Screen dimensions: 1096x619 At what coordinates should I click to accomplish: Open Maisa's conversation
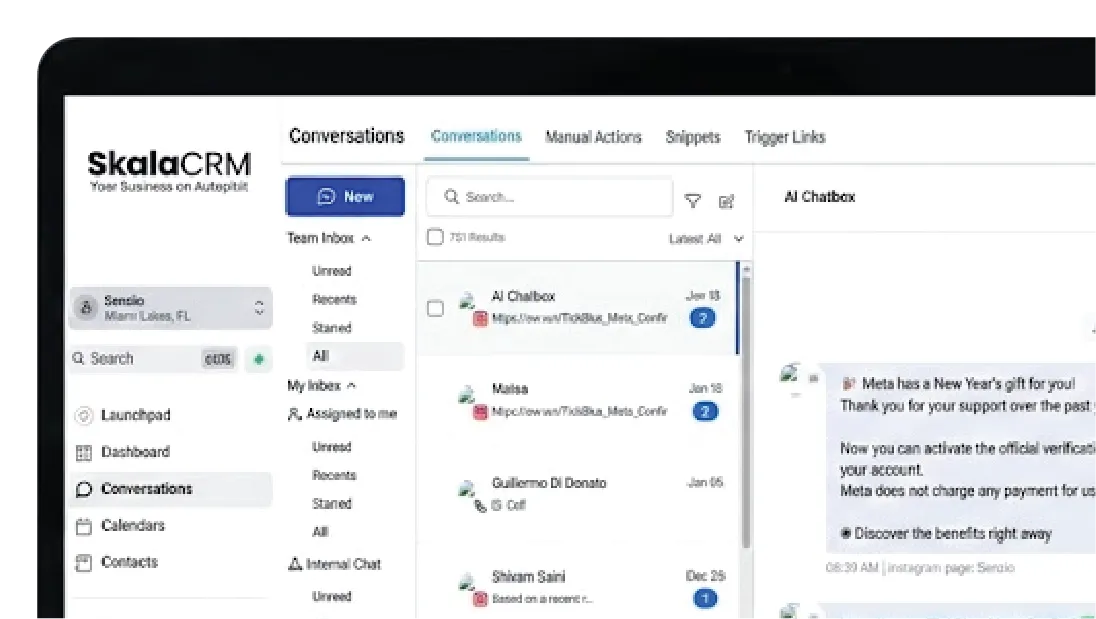(578, 402)
